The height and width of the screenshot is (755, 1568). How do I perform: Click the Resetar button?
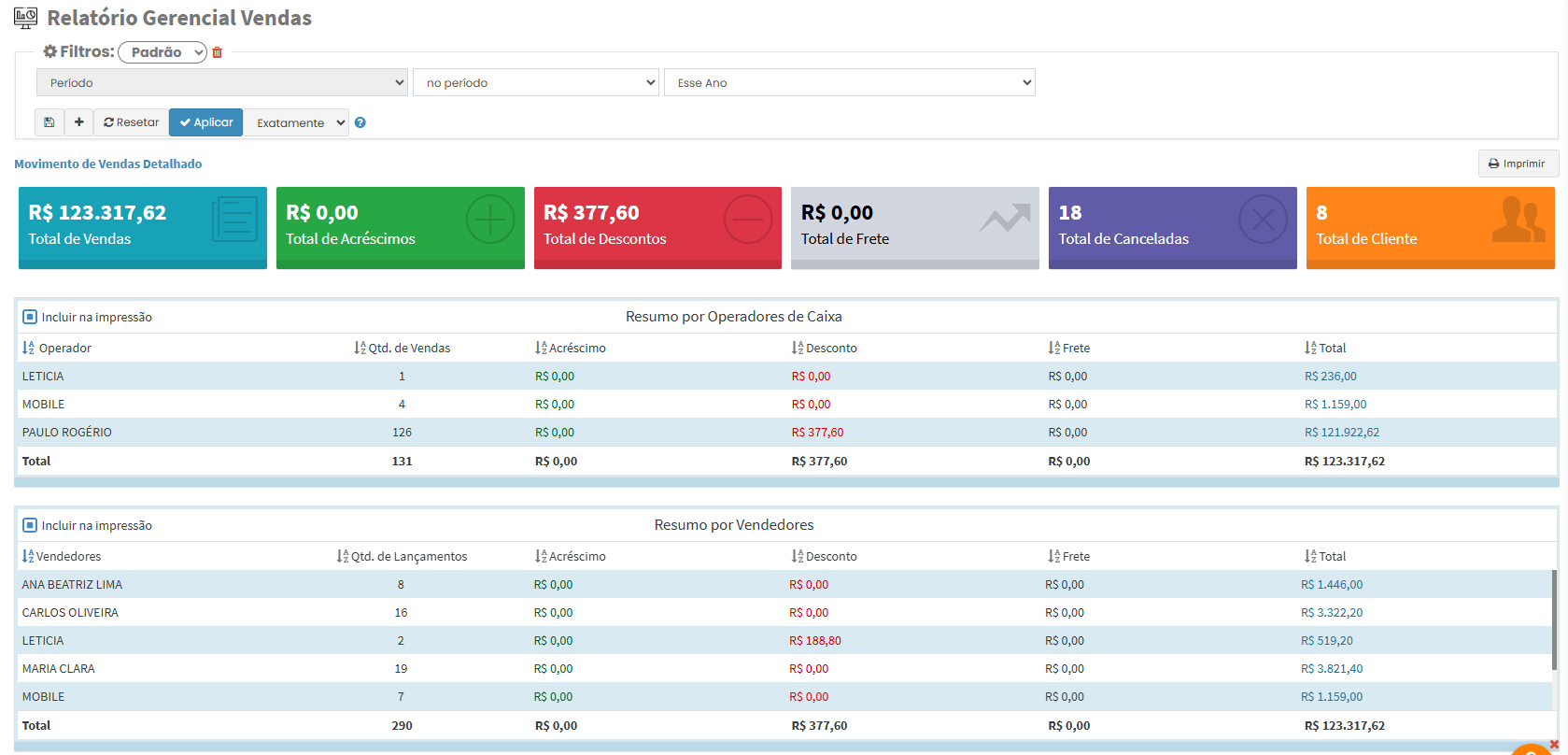click(131, 122)
